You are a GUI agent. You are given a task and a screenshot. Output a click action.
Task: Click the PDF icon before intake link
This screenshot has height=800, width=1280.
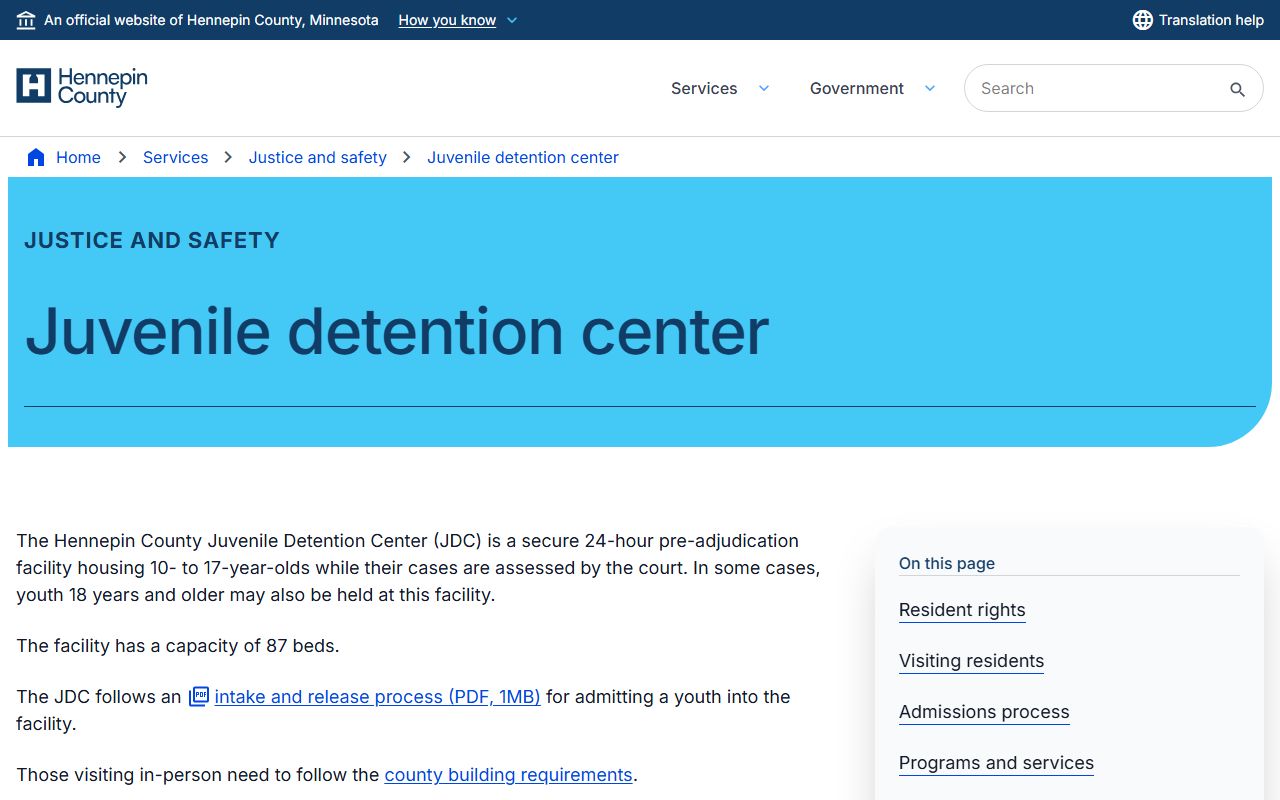(199, 696)
